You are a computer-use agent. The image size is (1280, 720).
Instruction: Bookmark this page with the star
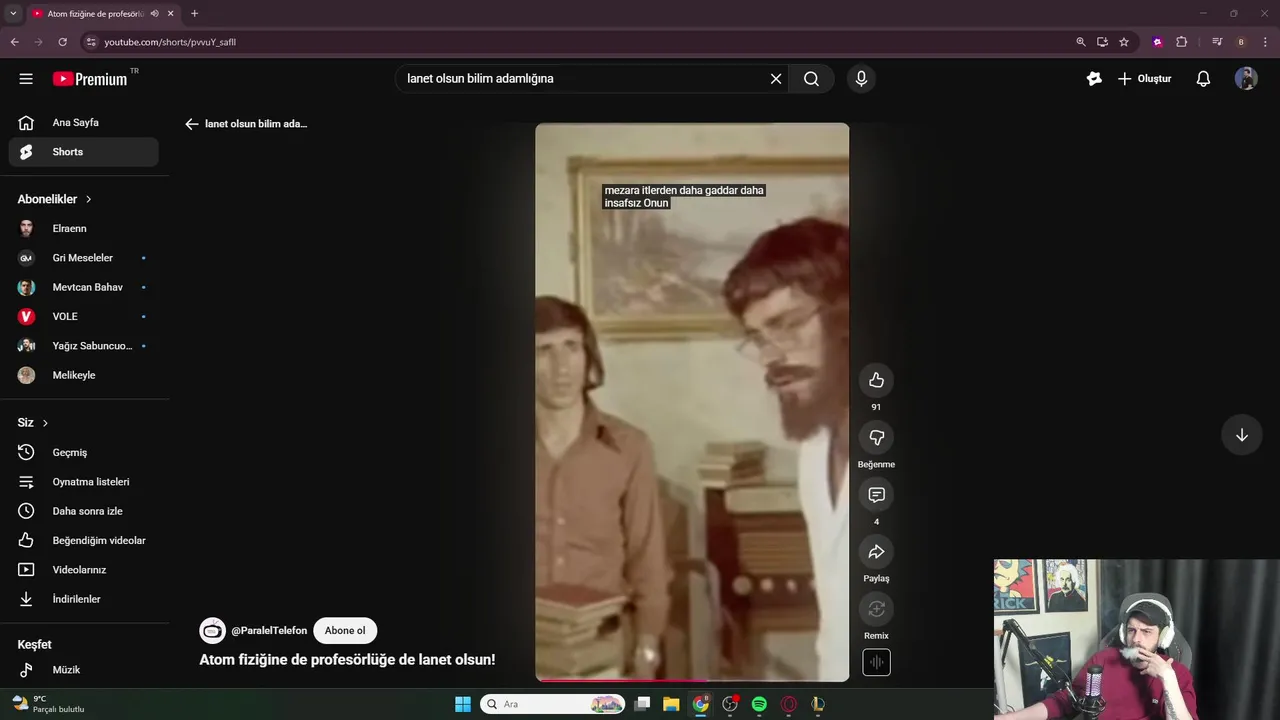(1124, 42)
